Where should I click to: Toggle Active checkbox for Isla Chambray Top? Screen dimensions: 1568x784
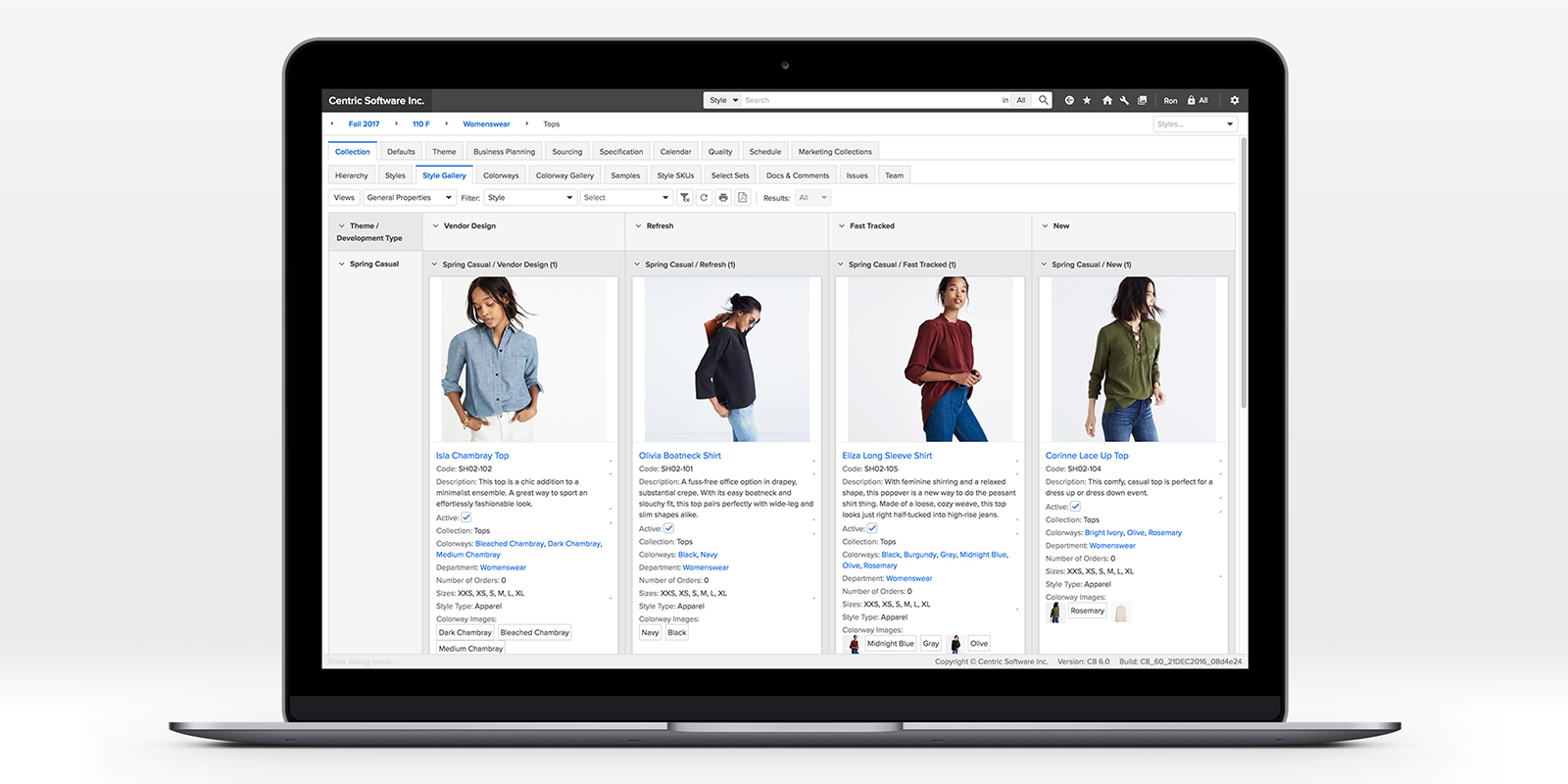[466, 517]
